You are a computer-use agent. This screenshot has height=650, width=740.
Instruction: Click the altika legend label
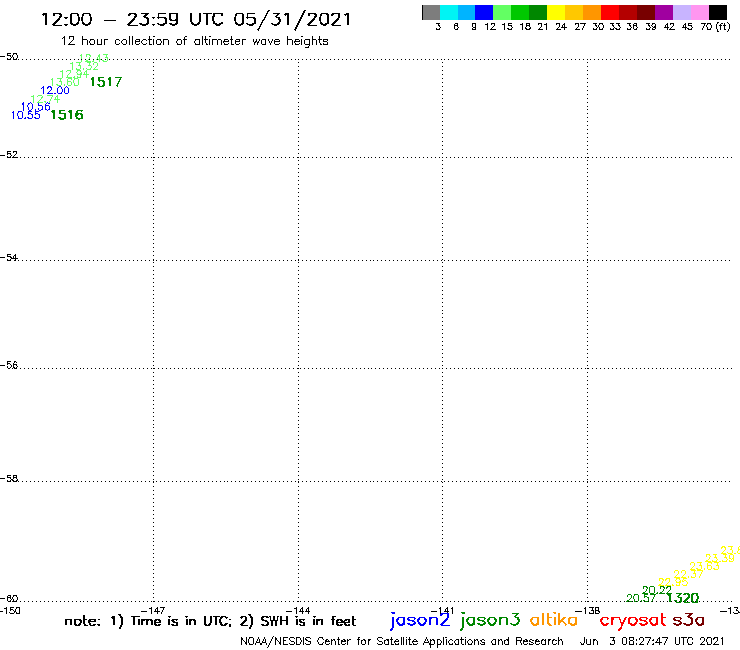(554, 619)
